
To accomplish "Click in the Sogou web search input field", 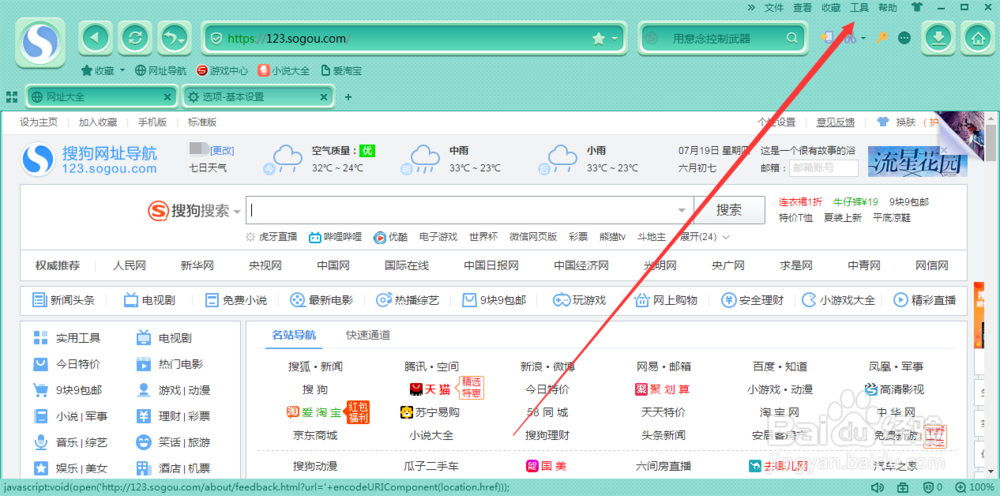I will coord(469,210).
